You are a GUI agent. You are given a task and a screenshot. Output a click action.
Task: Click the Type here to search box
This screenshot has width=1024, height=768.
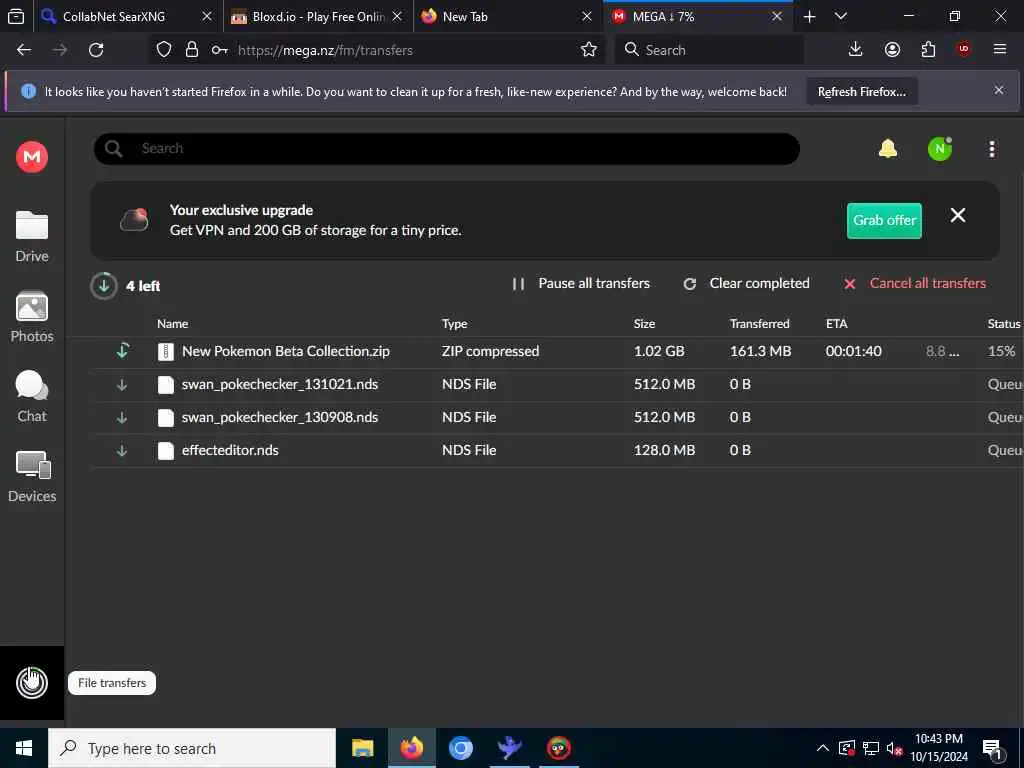click(x=191, y=748)
